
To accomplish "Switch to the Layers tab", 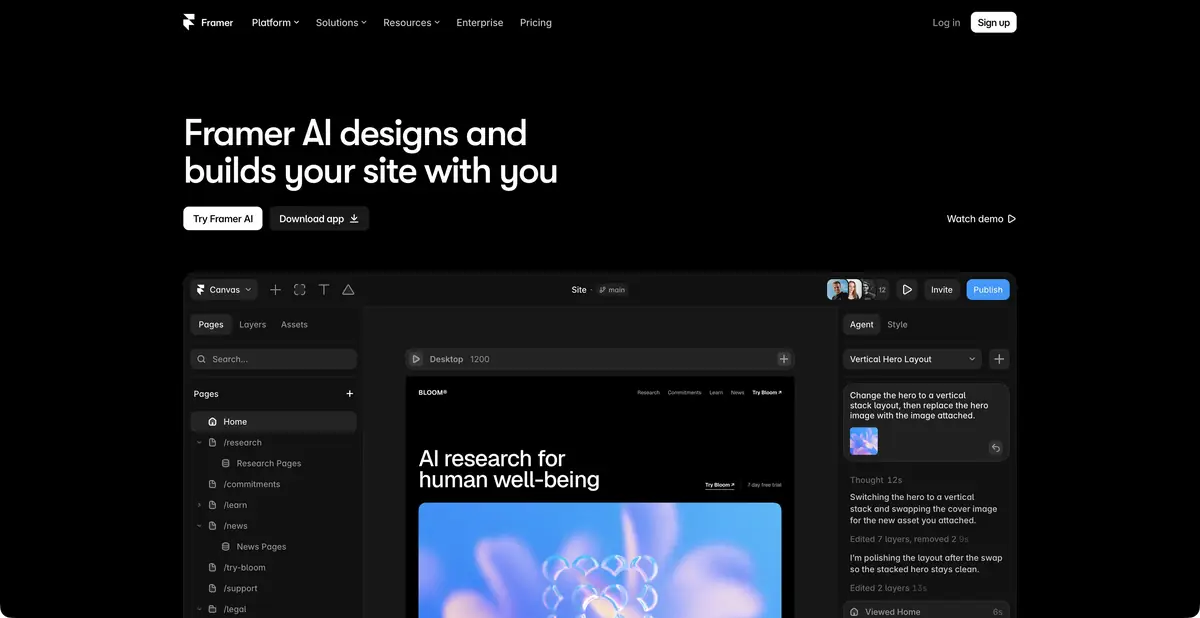I will (x=253, y=325).
